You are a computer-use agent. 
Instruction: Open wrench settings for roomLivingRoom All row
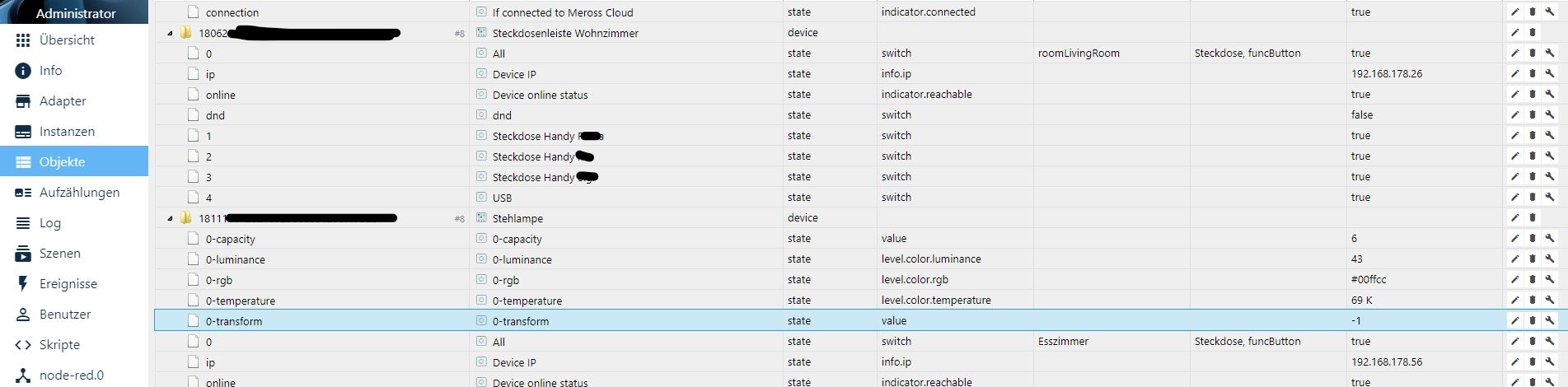coord(1550,54)
